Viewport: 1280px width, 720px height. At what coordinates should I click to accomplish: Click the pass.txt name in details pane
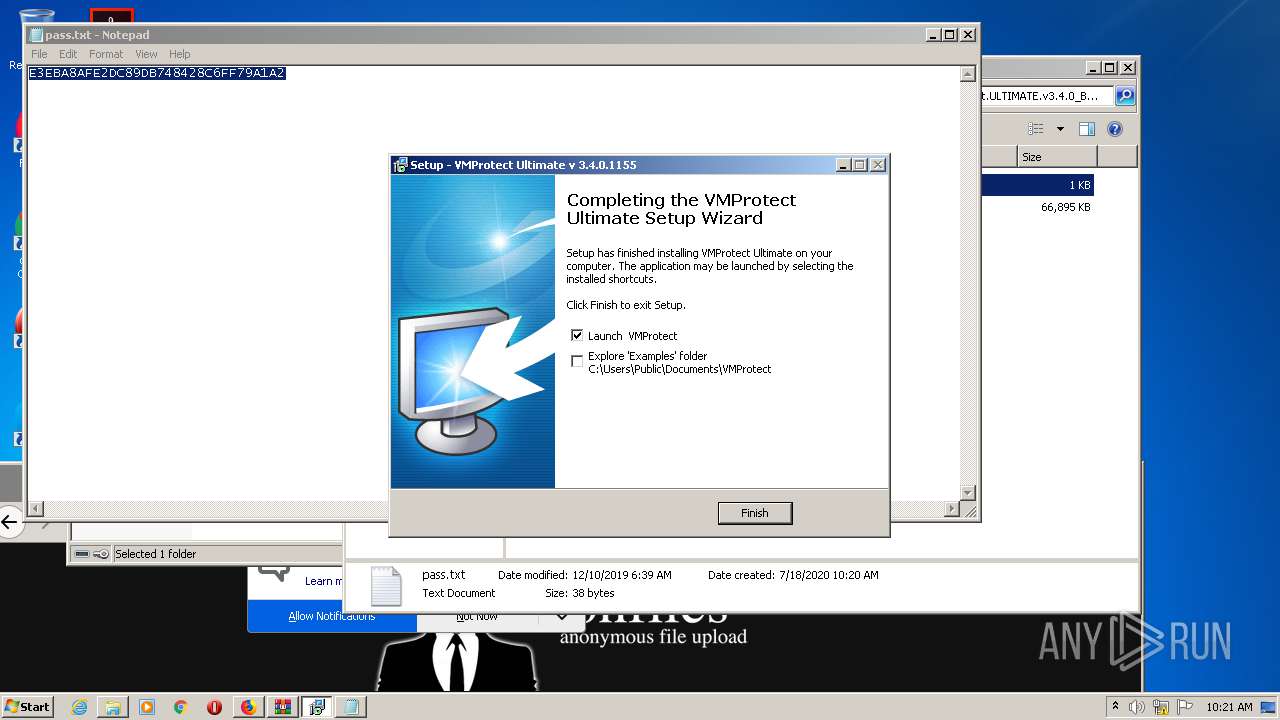pos(444,575)
